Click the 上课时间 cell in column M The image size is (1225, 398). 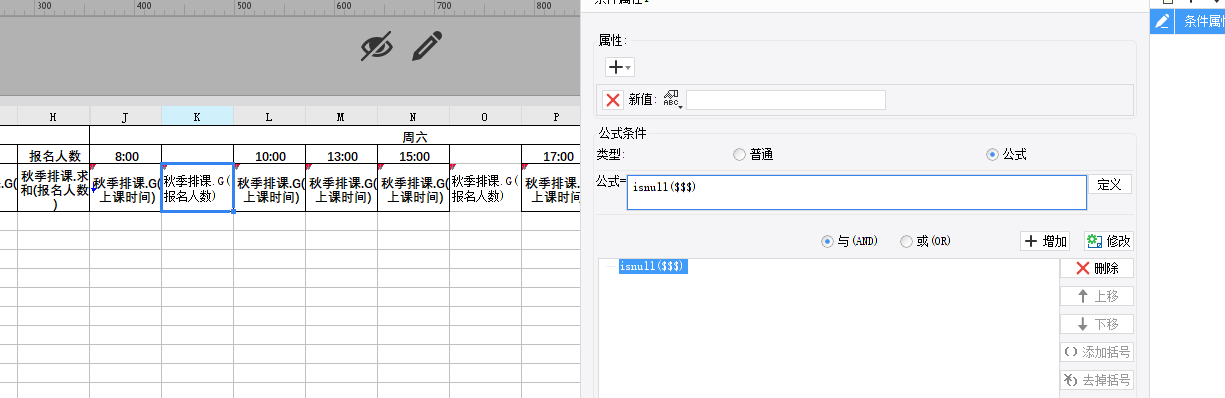coord(341,188)
